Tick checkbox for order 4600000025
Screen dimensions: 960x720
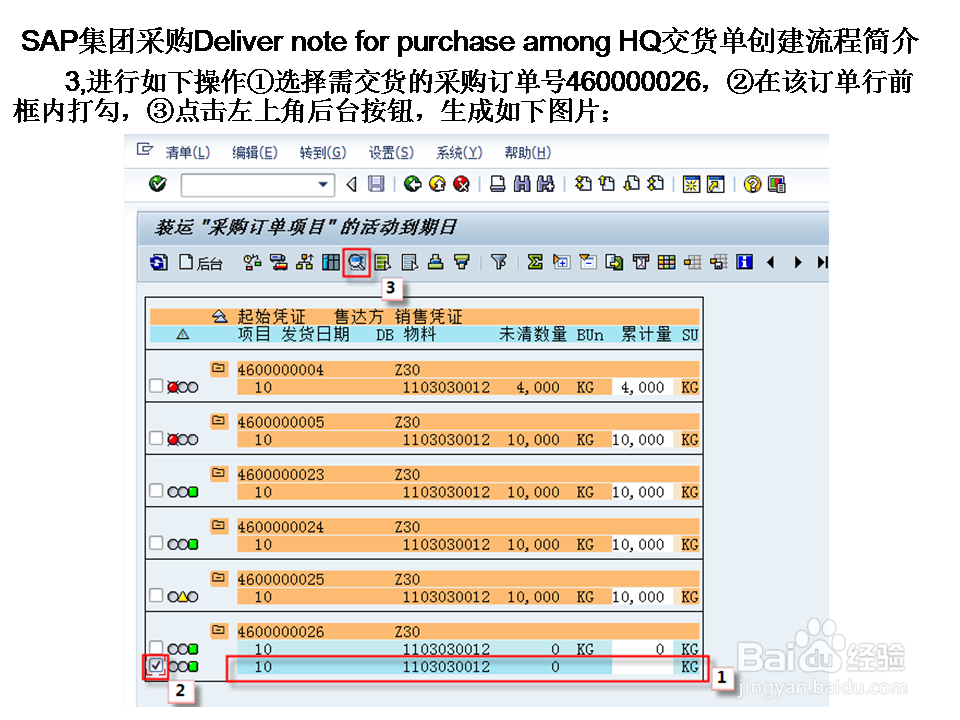(x=156, y=595)
